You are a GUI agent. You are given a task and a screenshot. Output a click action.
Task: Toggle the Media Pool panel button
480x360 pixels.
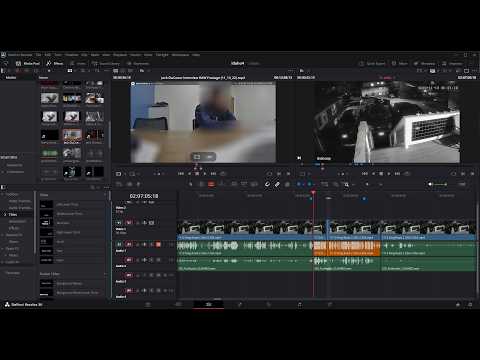tap(28, 63)
